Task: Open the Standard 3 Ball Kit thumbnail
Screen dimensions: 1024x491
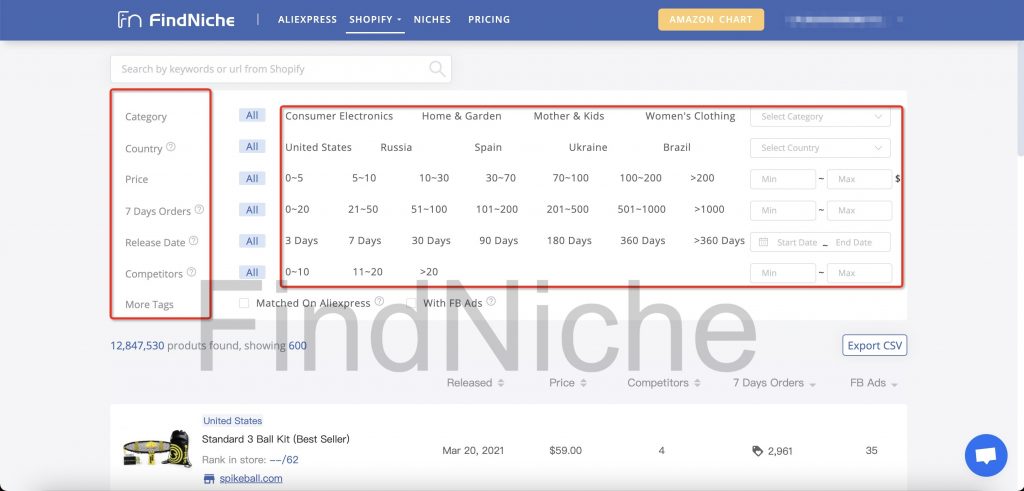Action: (x=157, y=449)
